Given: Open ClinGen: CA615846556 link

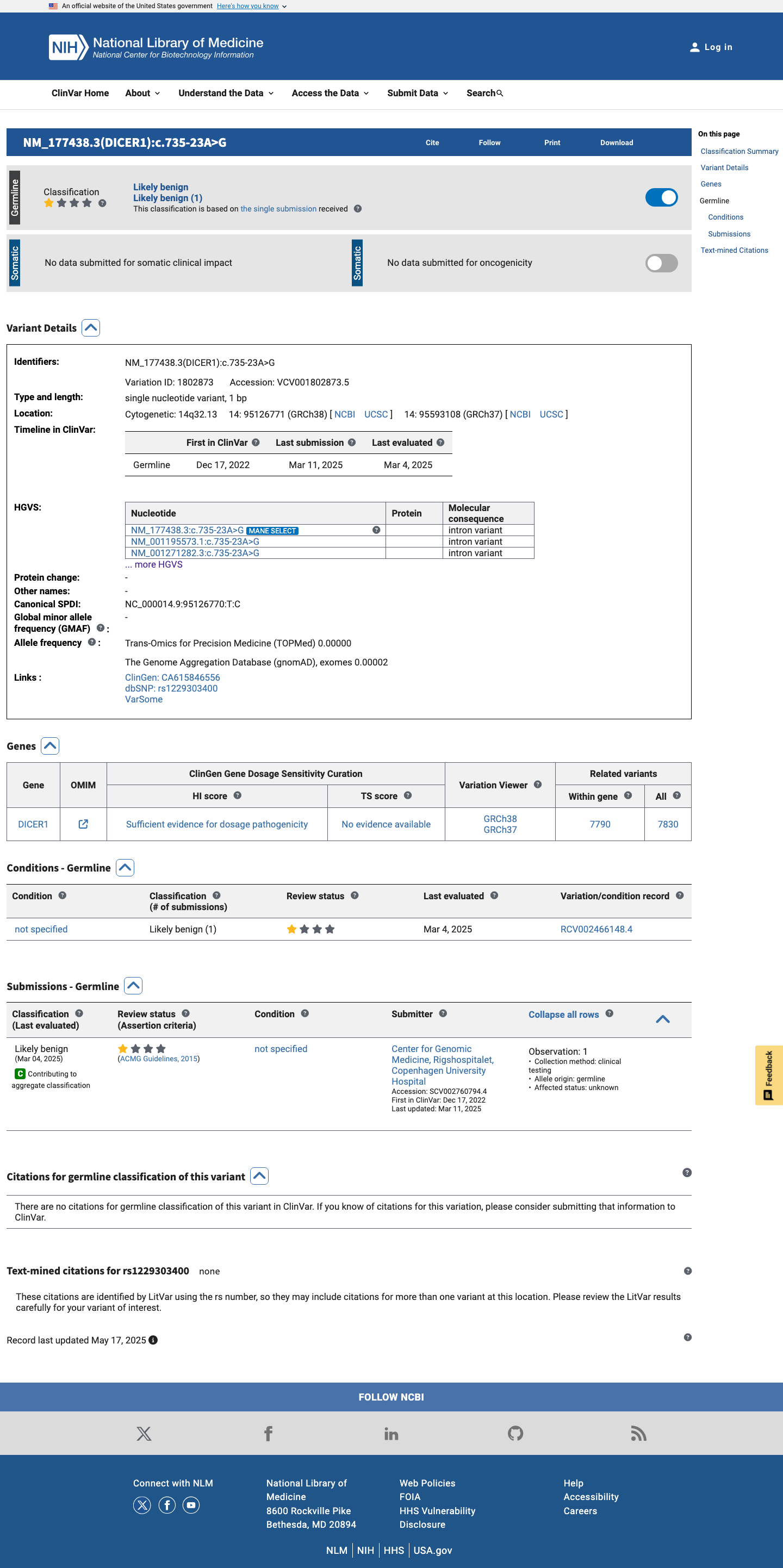Looking at the screenshot, I should 172,677.
